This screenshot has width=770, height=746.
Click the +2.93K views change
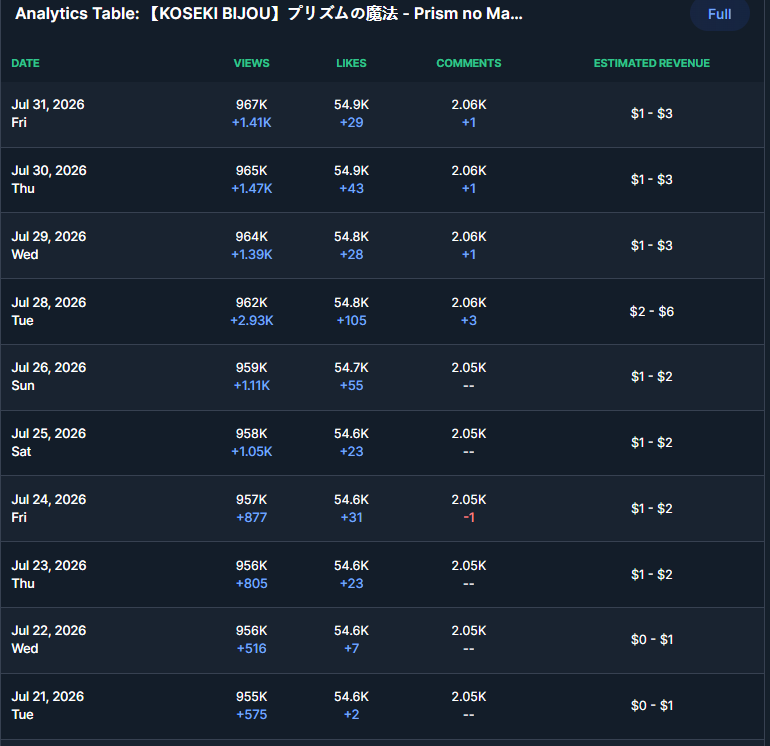pyautogui.click(x=251, y=321)
